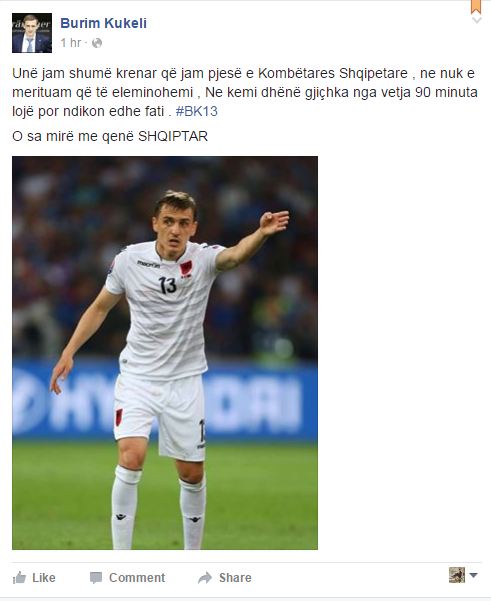Image resolution: width=491 pixels, height=601 pixels.
Task: Click the orange bookmark ribbon icon
Action: pyautogui.click(x=476, y=7)
